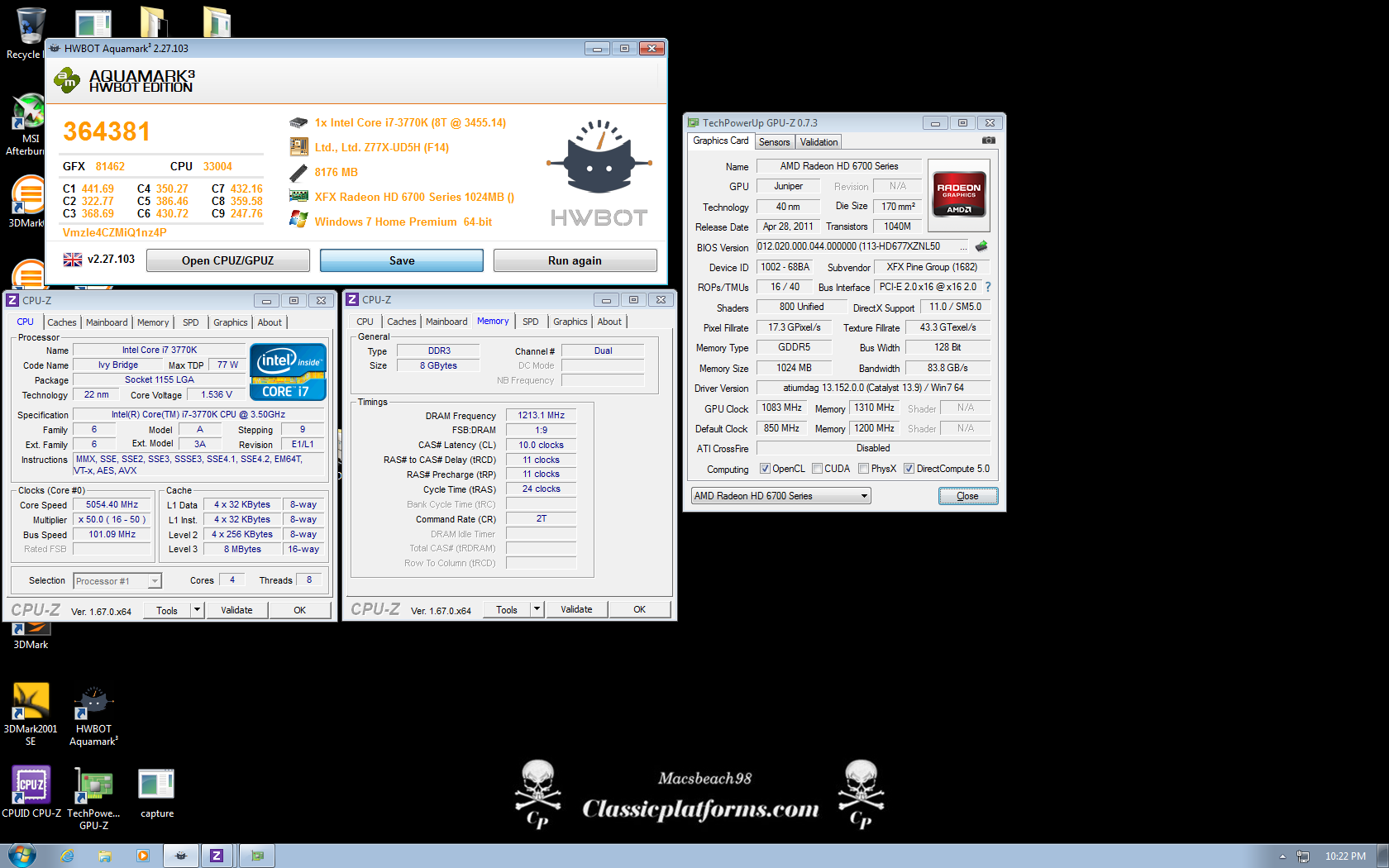Open the Graphics tab in Memory CPU-Z window
Viewport: 1389px width, 868px height.
(x=570, y=322)
